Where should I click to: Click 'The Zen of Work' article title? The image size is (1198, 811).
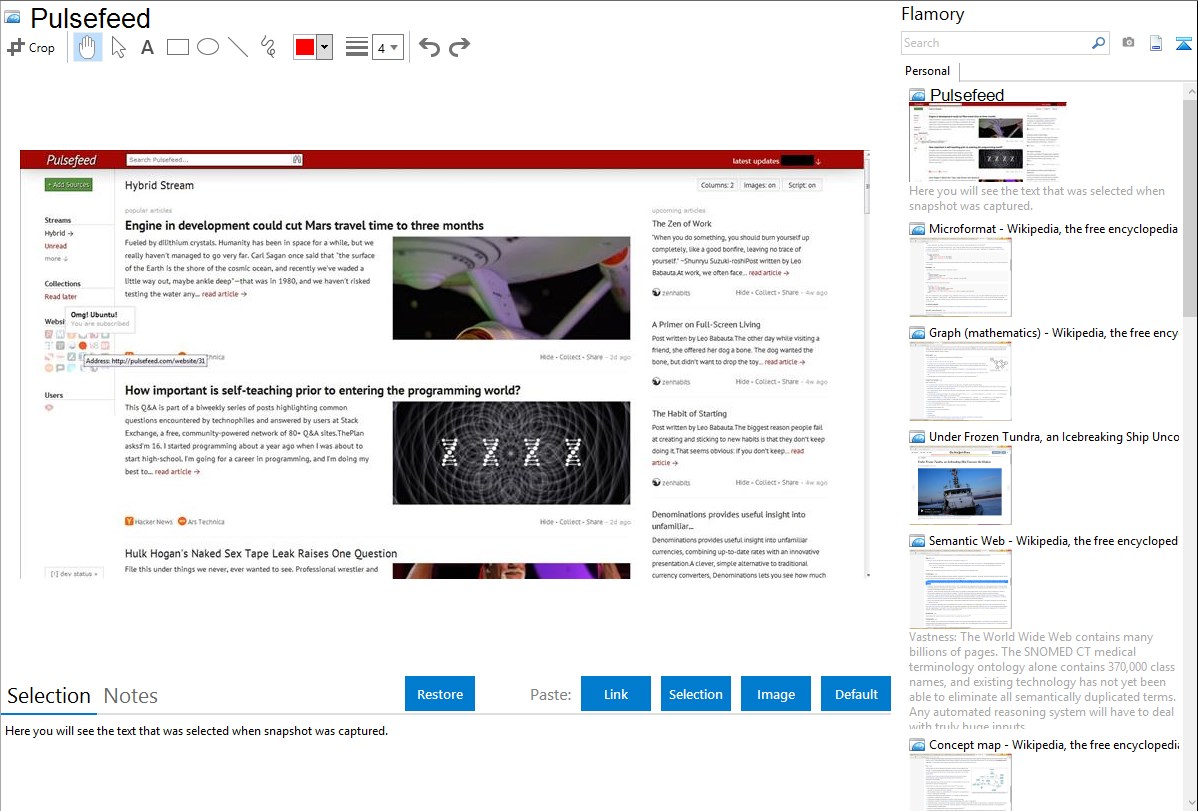pos(682,223)
